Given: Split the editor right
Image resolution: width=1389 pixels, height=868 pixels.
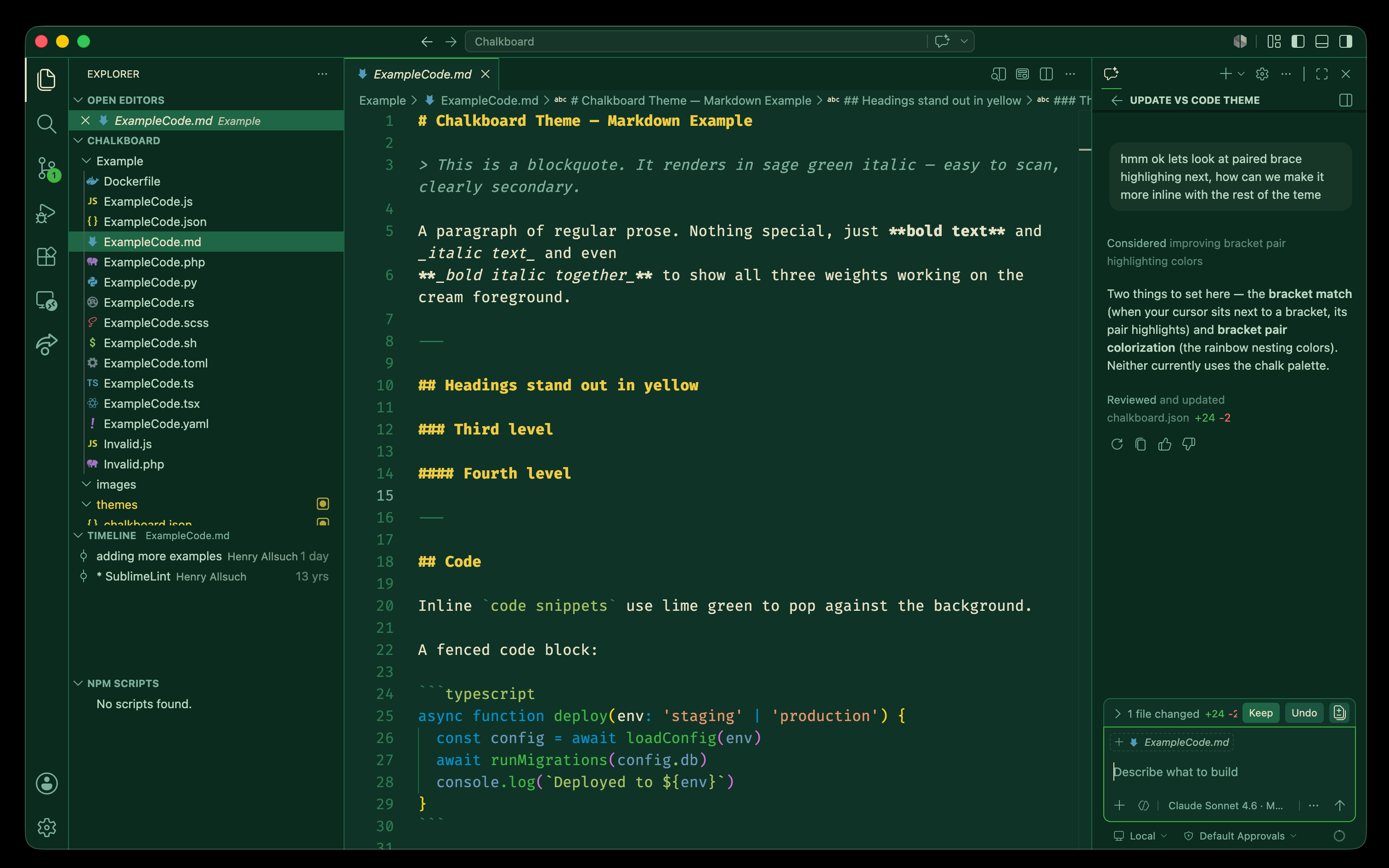Looking at the screenshot, I should tap(1046, 74).
